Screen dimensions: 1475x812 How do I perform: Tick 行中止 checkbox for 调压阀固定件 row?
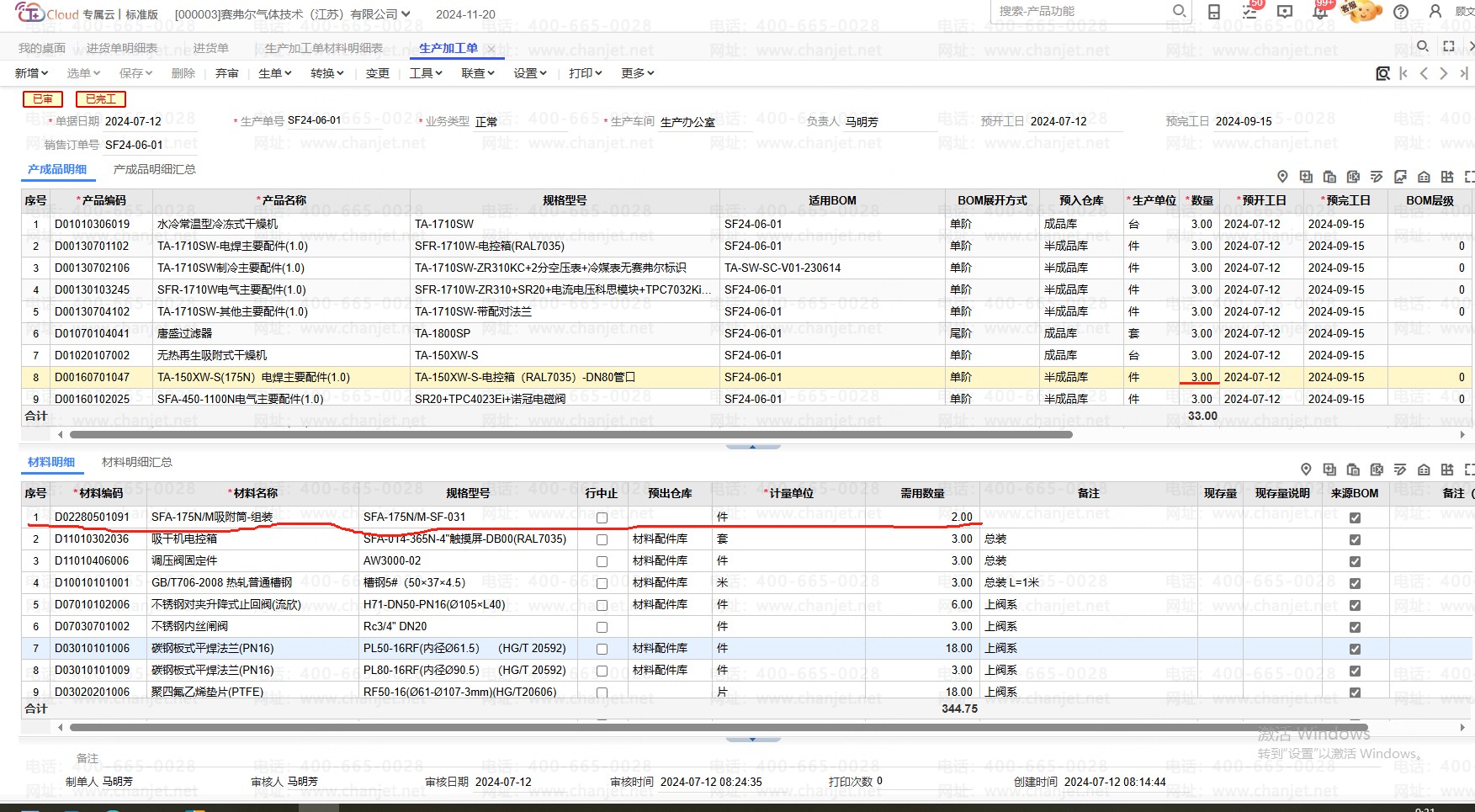[x=602, y=561]
